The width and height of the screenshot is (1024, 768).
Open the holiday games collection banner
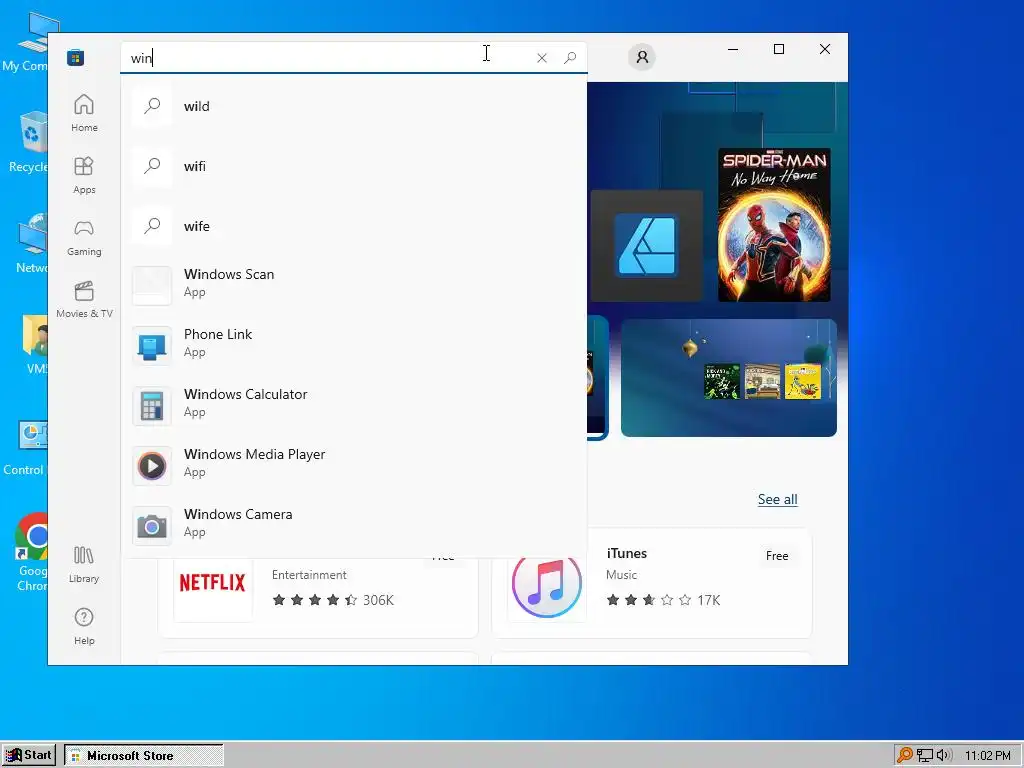point(729,377)
